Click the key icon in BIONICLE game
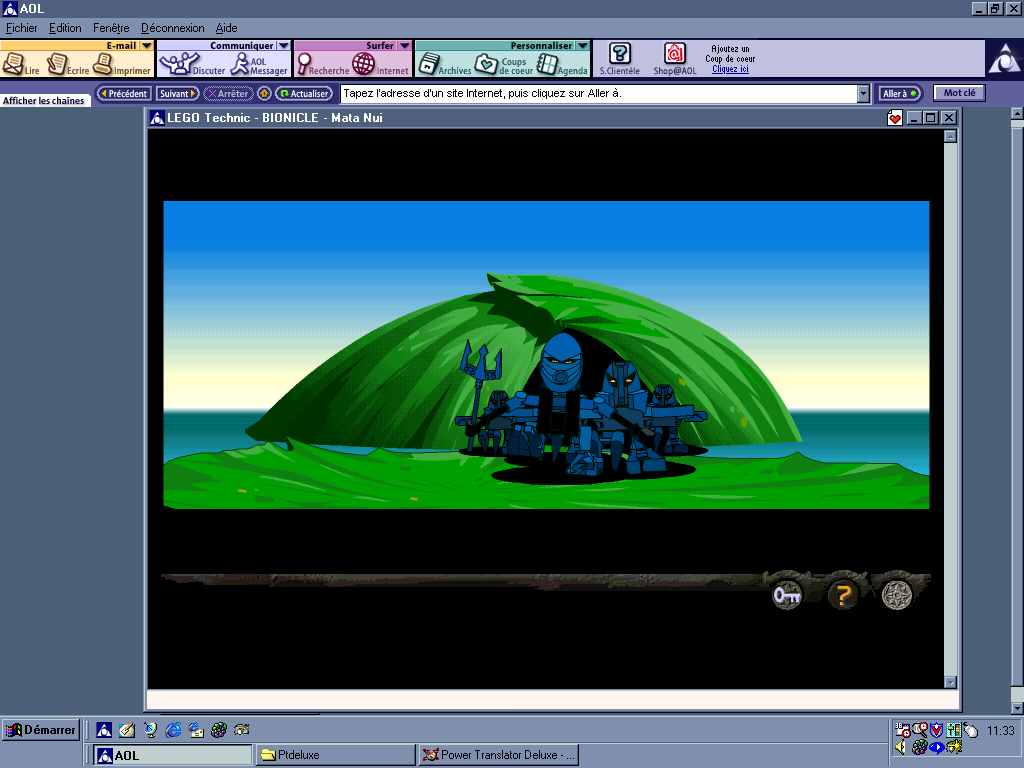The height and width of the screenshot is (768, 1024). tap(787, 595)
